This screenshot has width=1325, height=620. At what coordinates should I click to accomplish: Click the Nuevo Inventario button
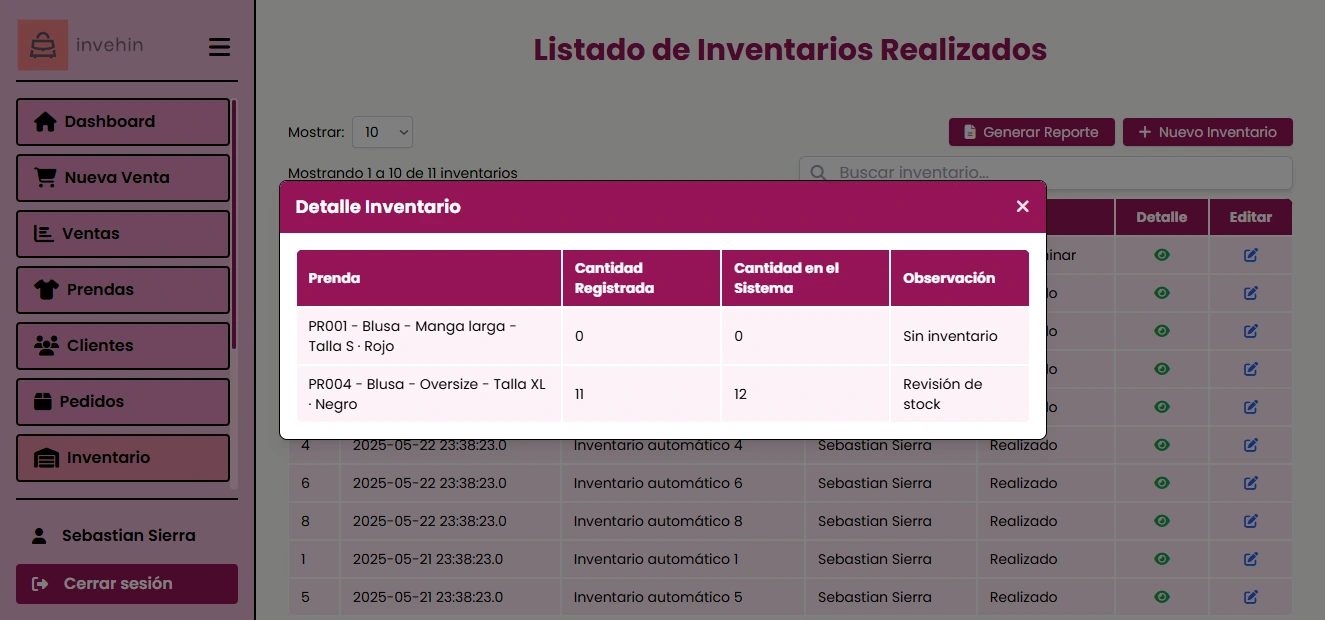point(1208,131)
